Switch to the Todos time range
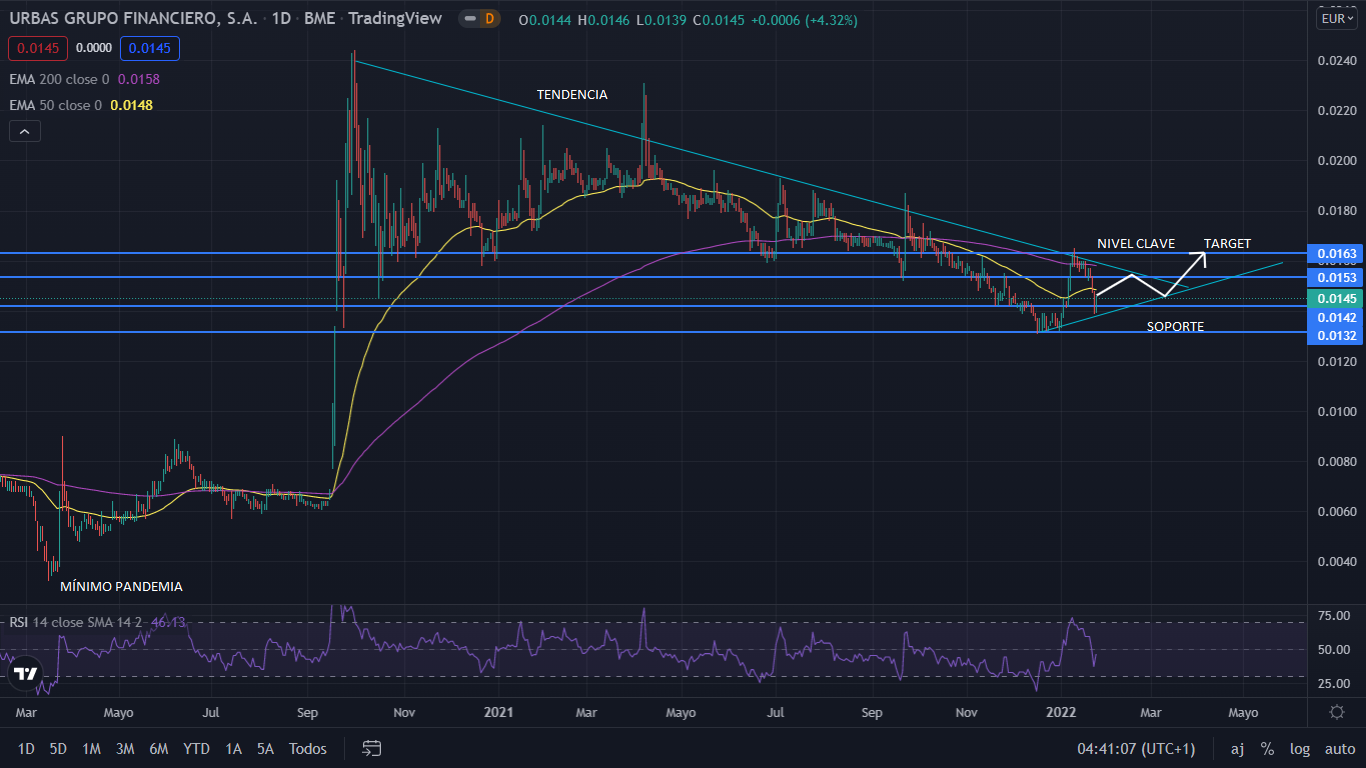This screenshot has width=1366, height=768. tap(307, 748)
